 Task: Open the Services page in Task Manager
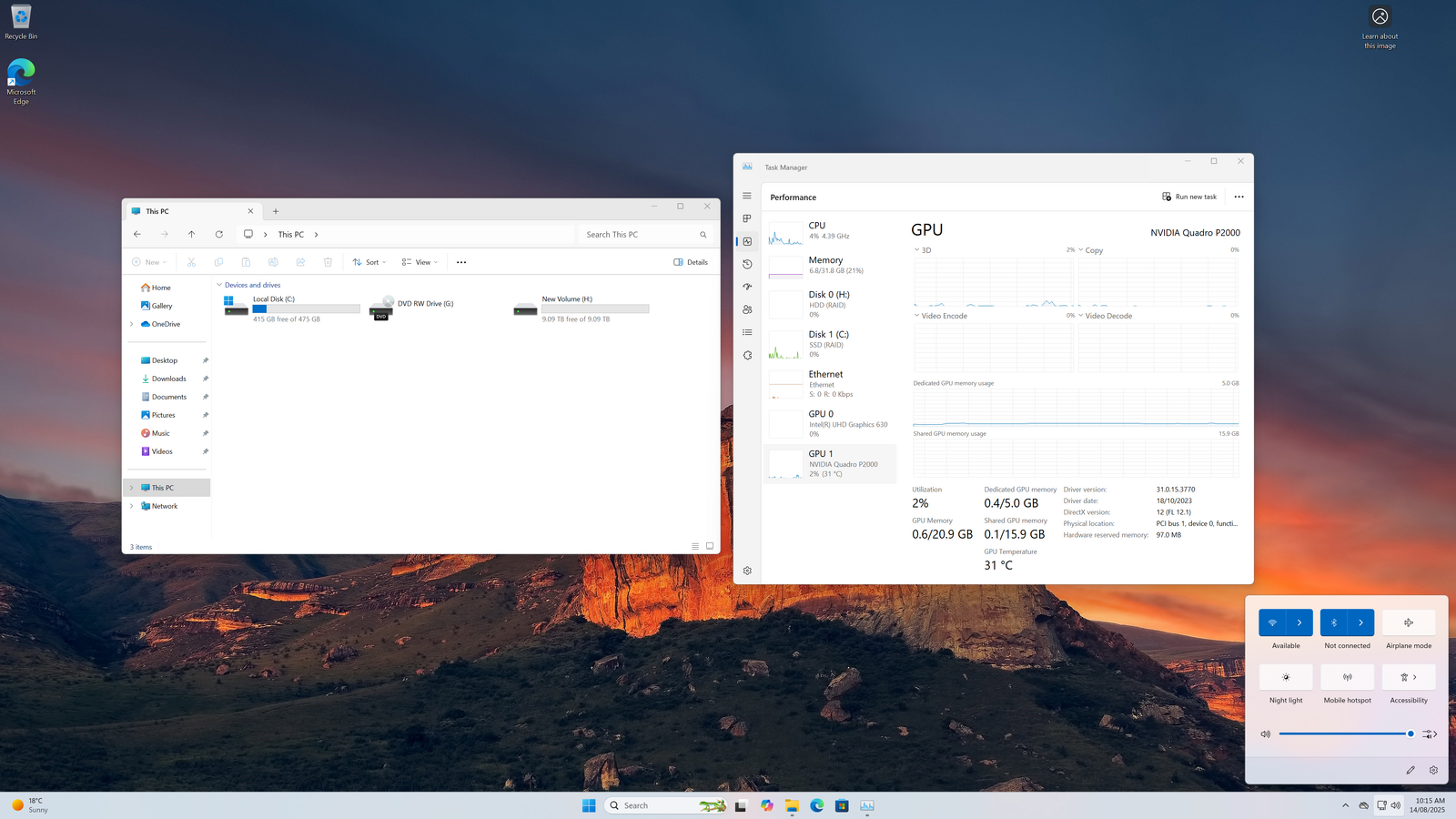(747, 356)
